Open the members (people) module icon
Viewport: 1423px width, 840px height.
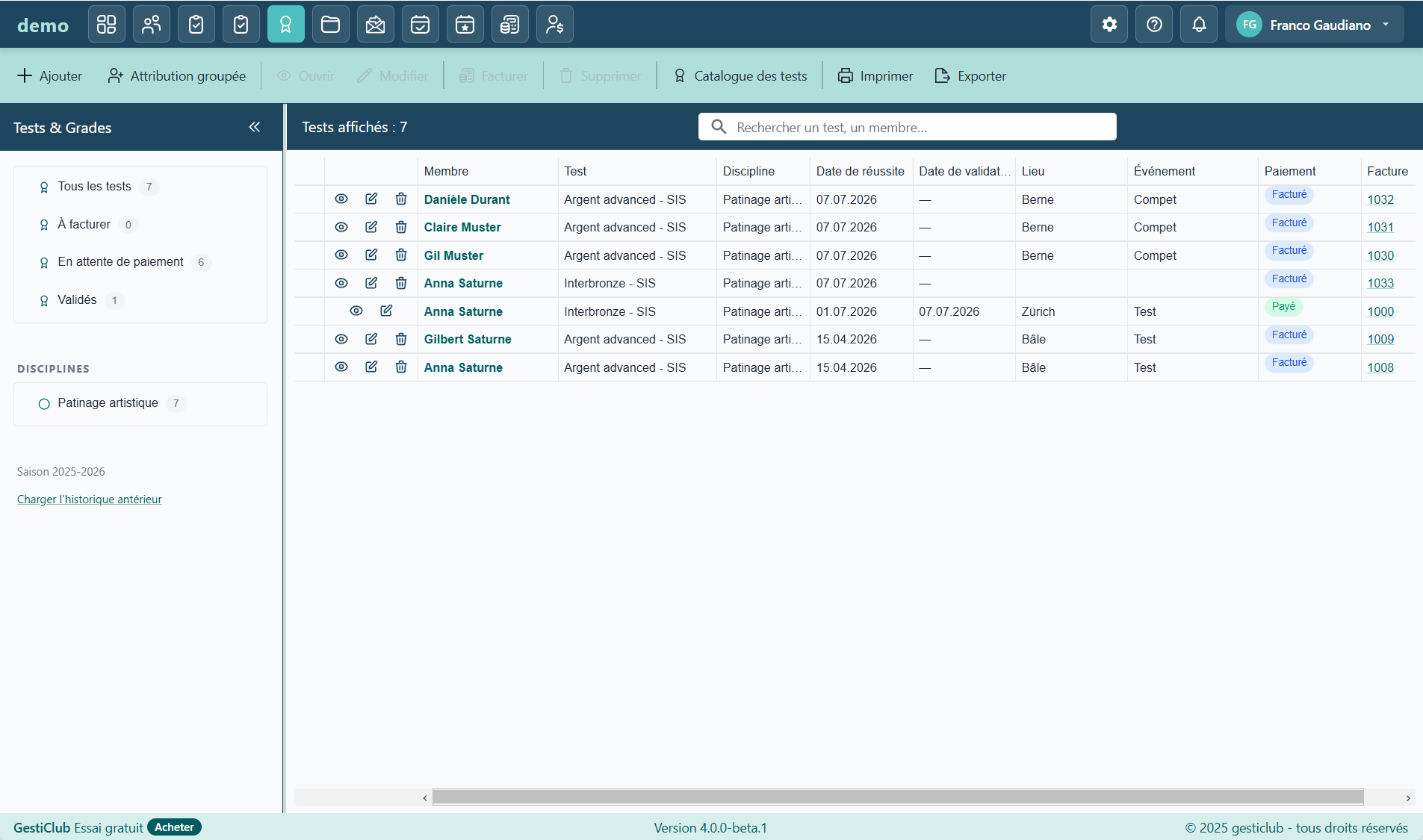(x=152, y=25)
